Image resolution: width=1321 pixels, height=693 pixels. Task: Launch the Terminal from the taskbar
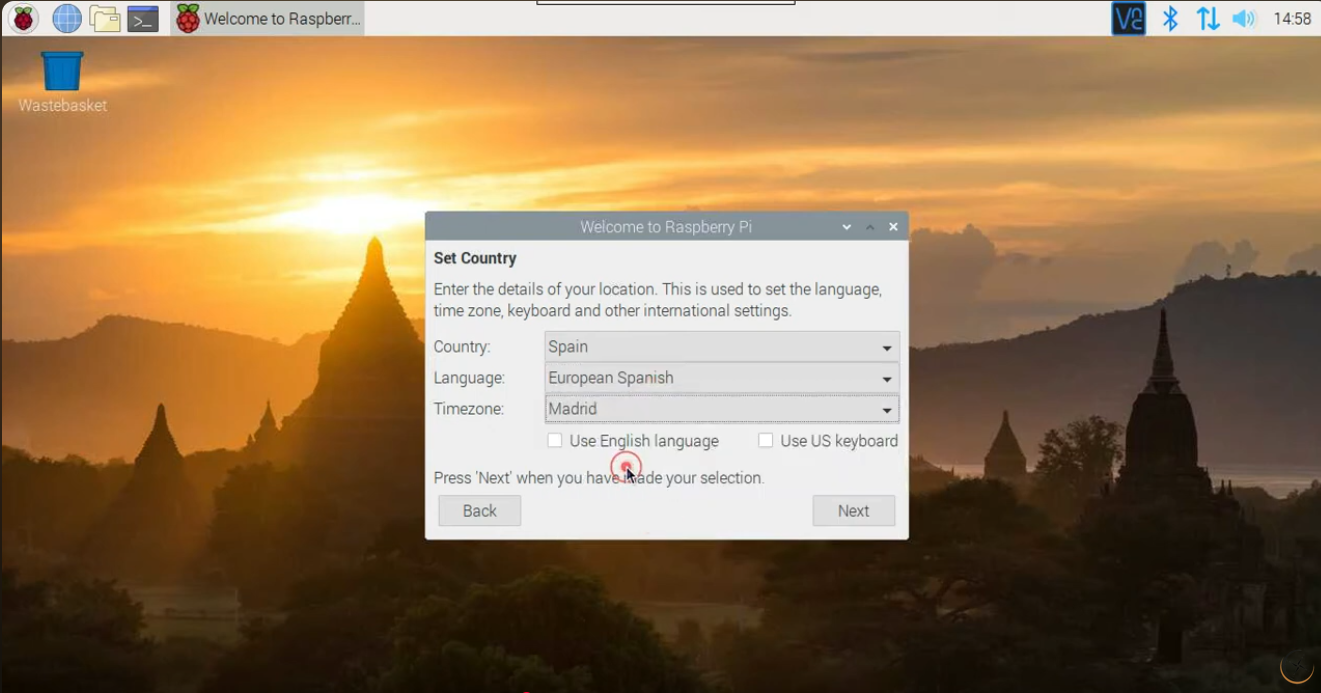click(x=143, y=18)
